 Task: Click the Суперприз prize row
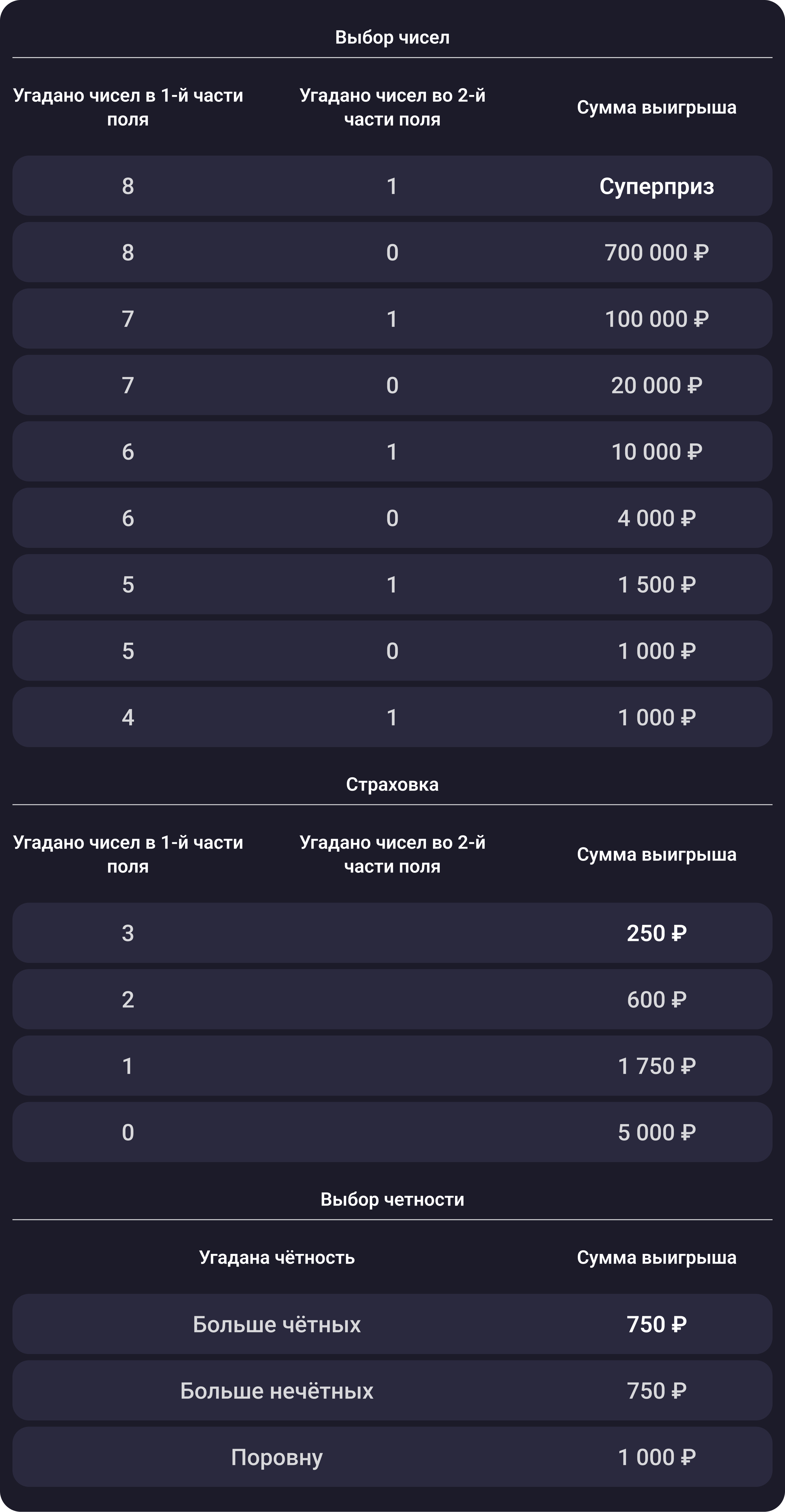coord(392,186)
